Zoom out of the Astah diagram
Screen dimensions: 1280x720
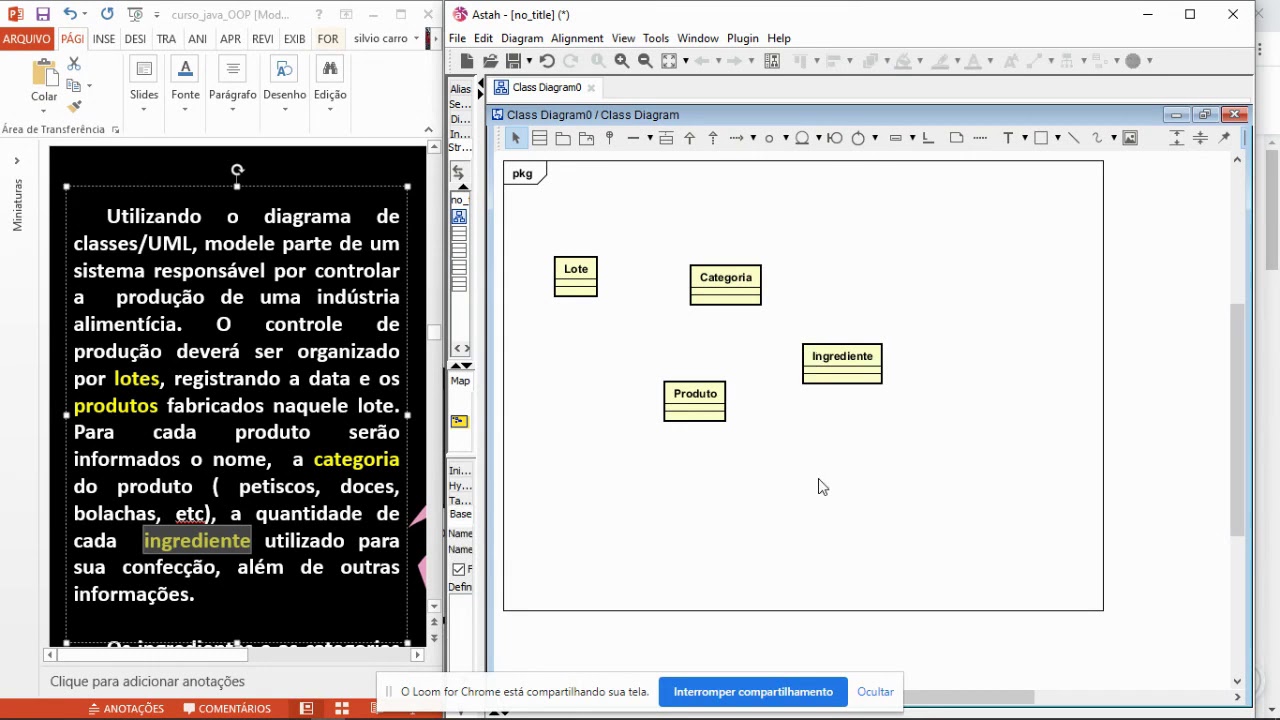tap(645, 61)
